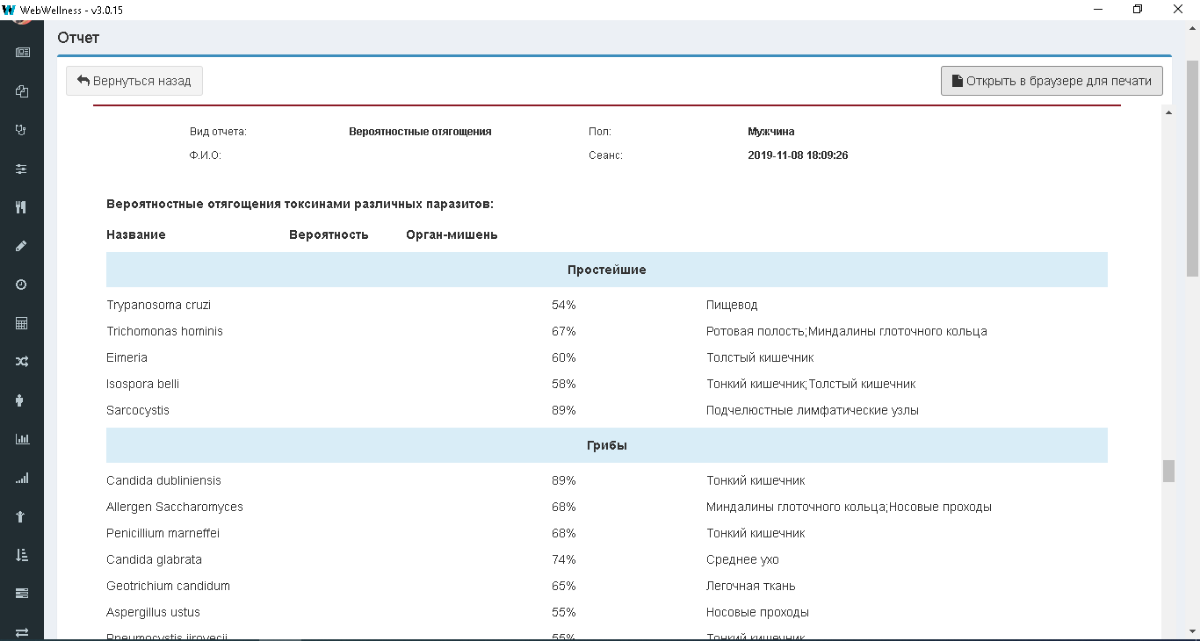The image size is (1200, 641).
Task: Click the 74% value for Candida glabrata
Action: click(x=564, y=560)
